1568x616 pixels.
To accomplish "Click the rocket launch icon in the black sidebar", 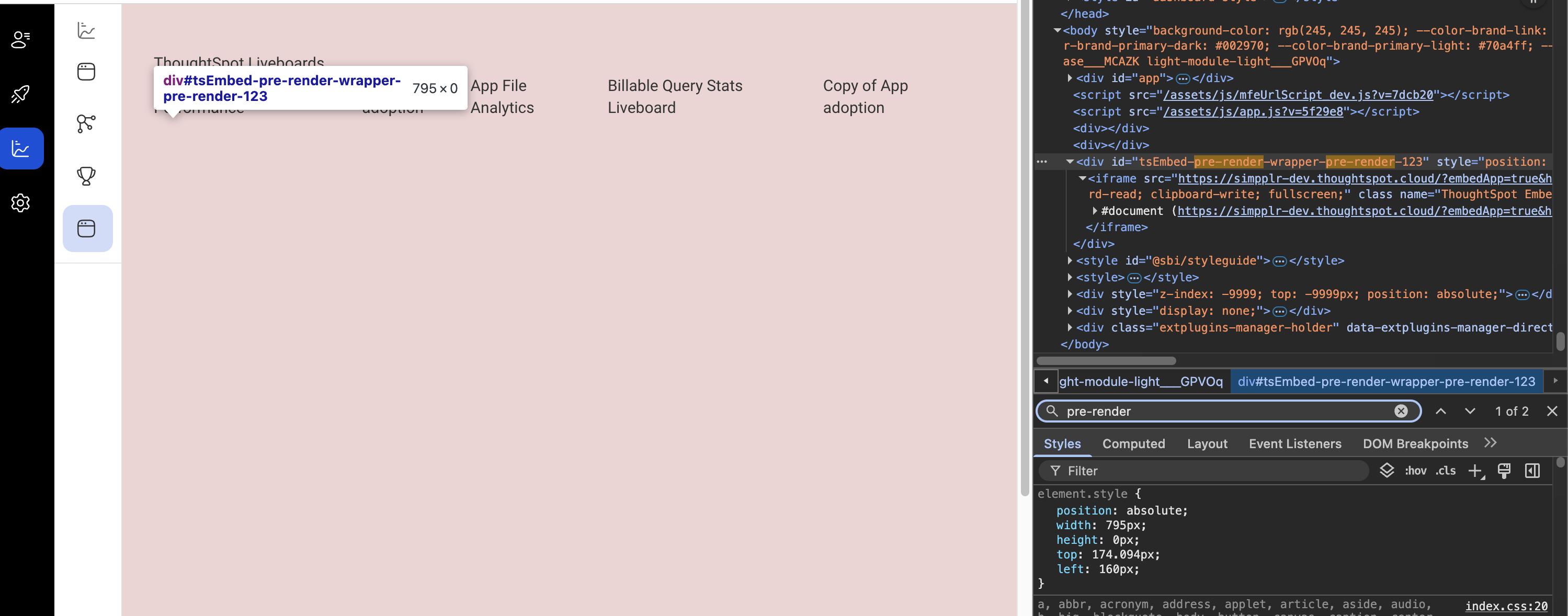I will pyautogui.click(x=21, y=94).
